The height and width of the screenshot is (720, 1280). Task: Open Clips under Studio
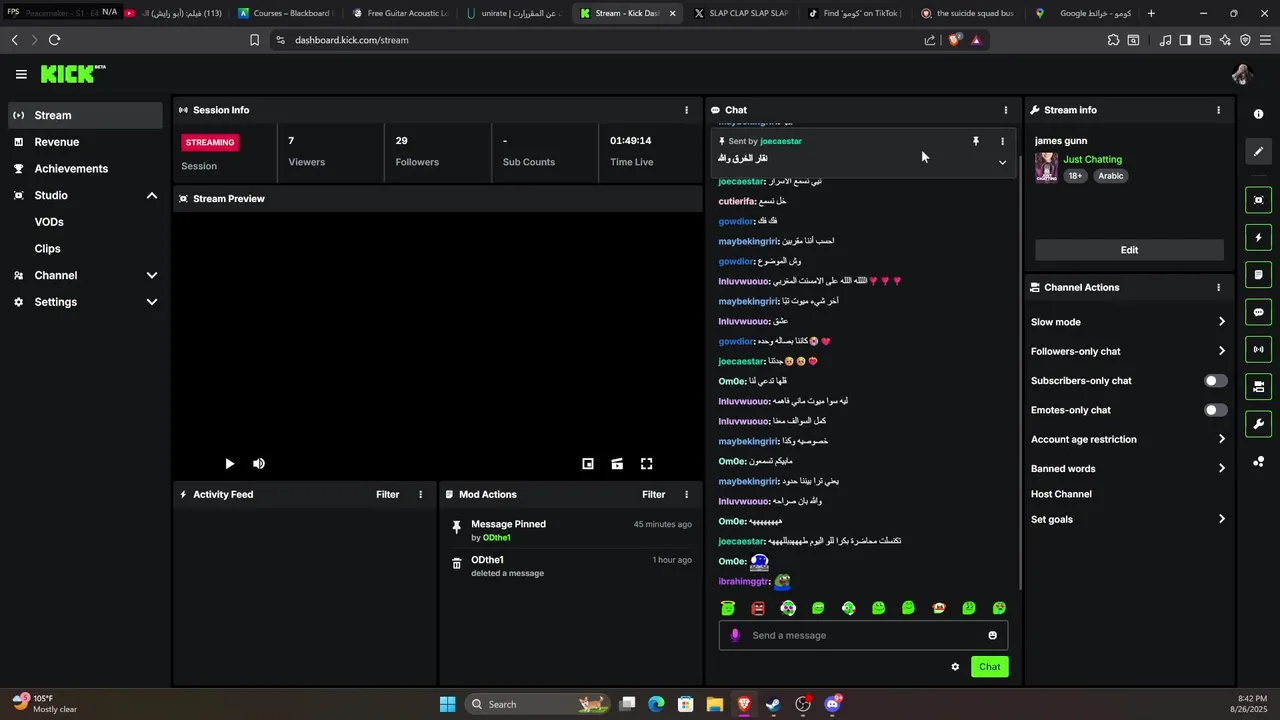(47, 249)
